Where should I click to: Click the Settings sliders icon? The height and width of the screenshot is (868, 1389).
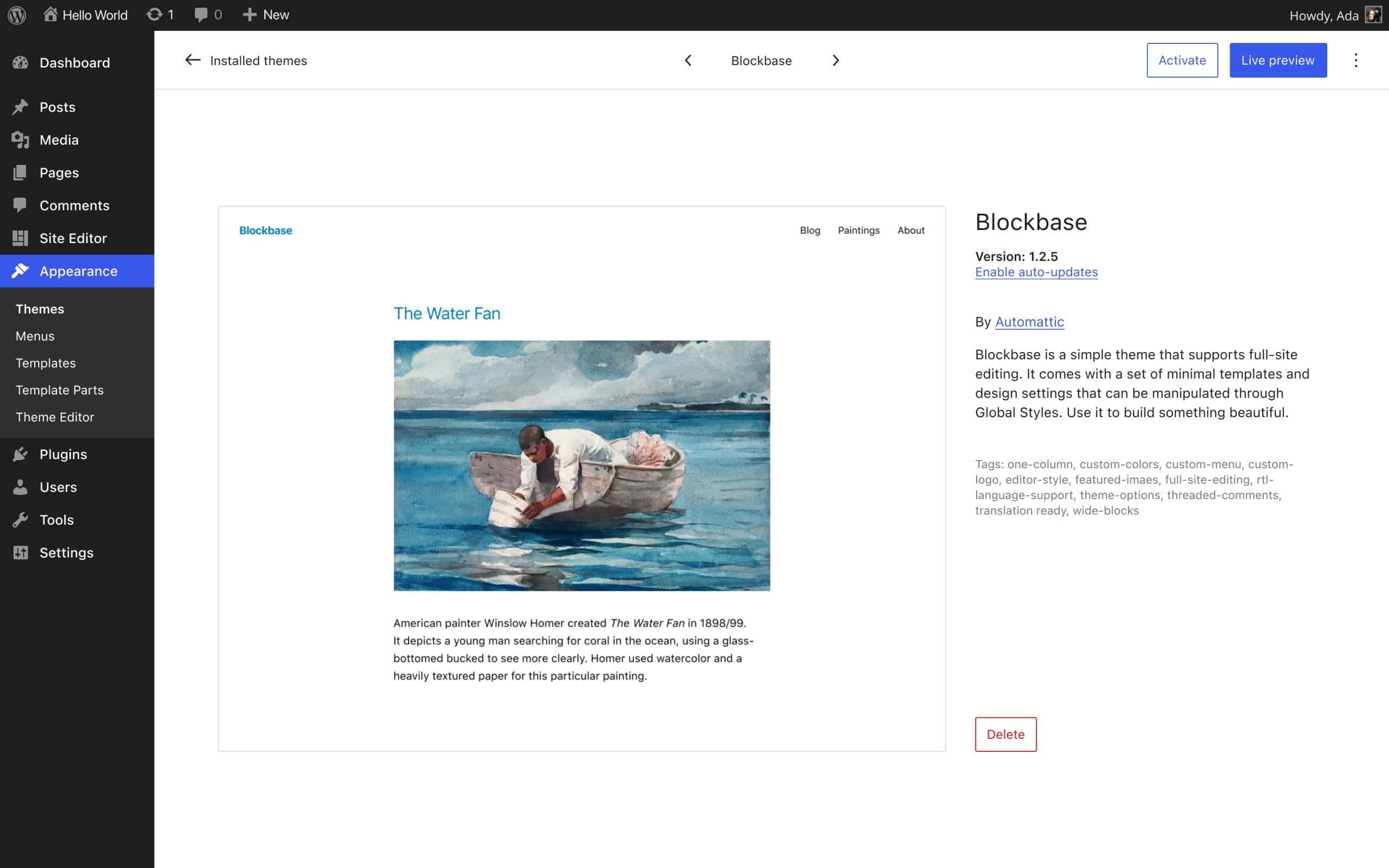(21, 552)
